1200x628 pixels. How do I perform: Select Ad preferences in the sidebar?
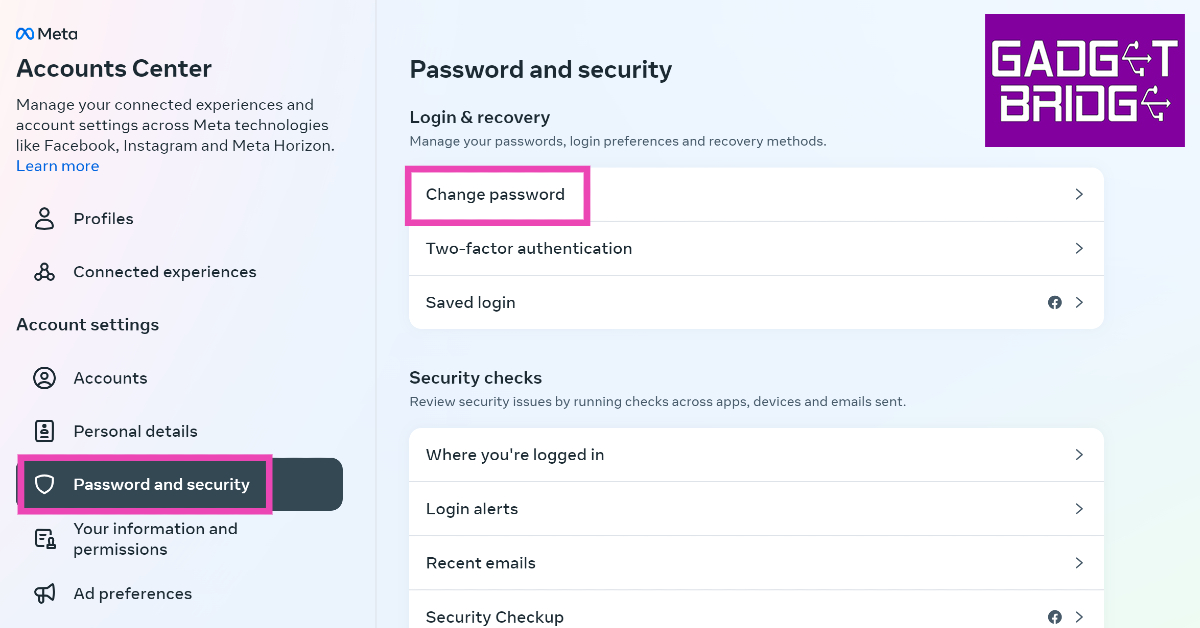click(x=132, y=594)
